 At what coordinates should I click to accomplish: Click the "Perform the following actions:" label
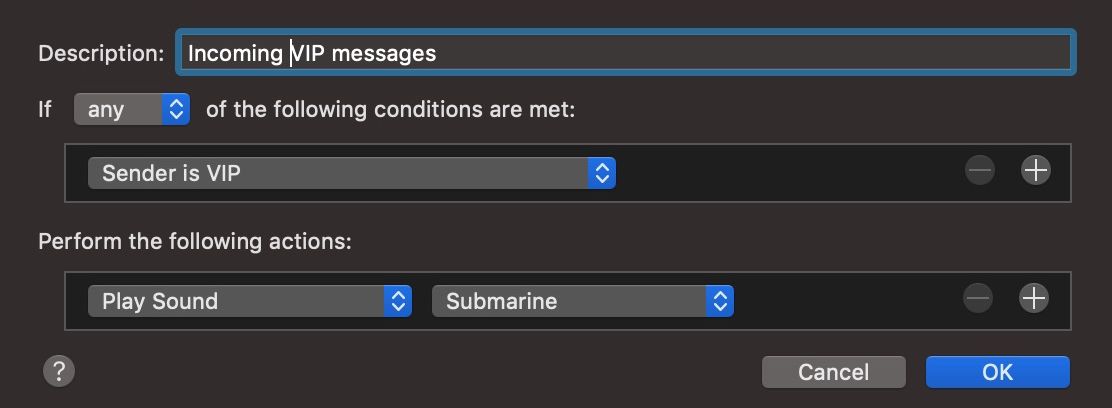tap(195, 242)
